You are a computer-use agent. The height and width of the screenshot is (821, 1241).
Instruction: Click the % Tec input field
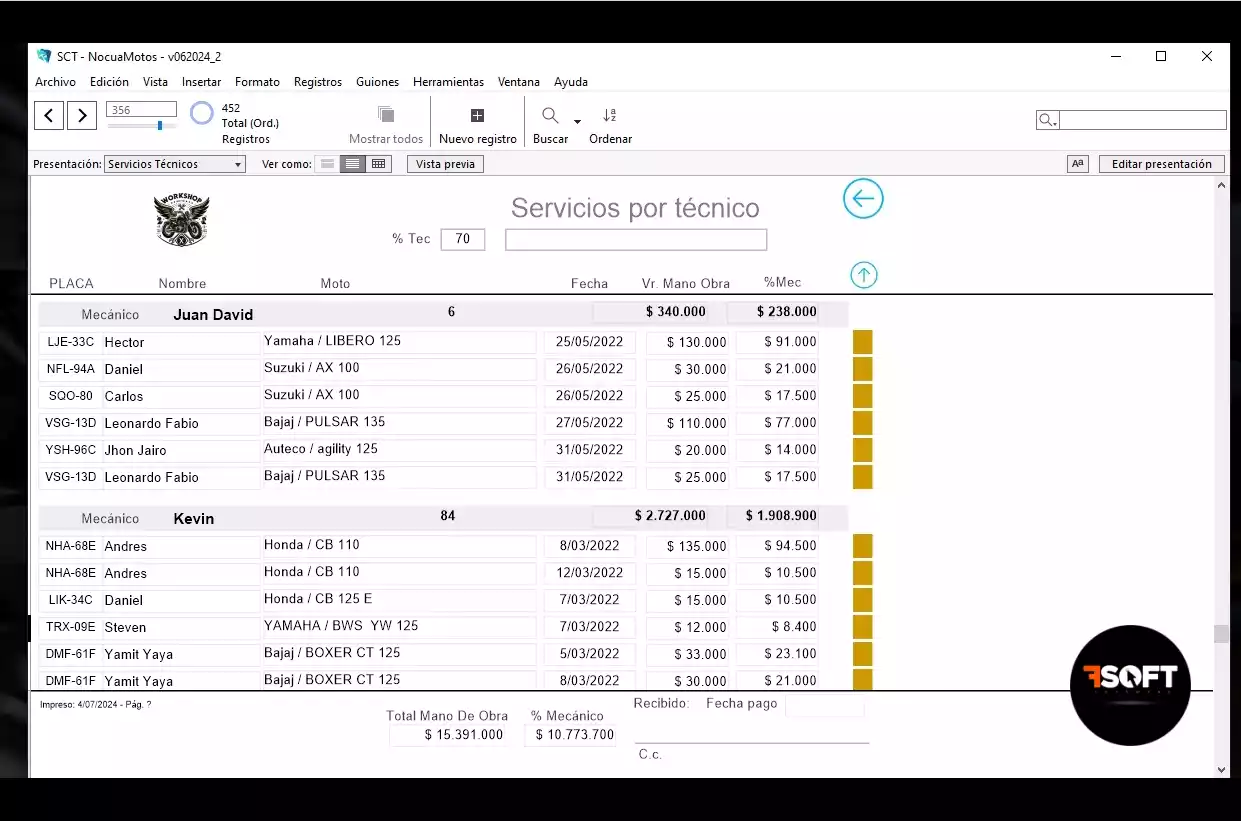pyautogui.click(x=462, y=239)
